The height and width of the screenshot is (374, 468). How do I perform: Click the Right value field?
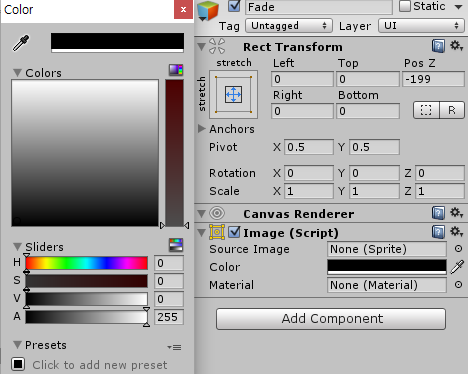[x=302, y=111]
